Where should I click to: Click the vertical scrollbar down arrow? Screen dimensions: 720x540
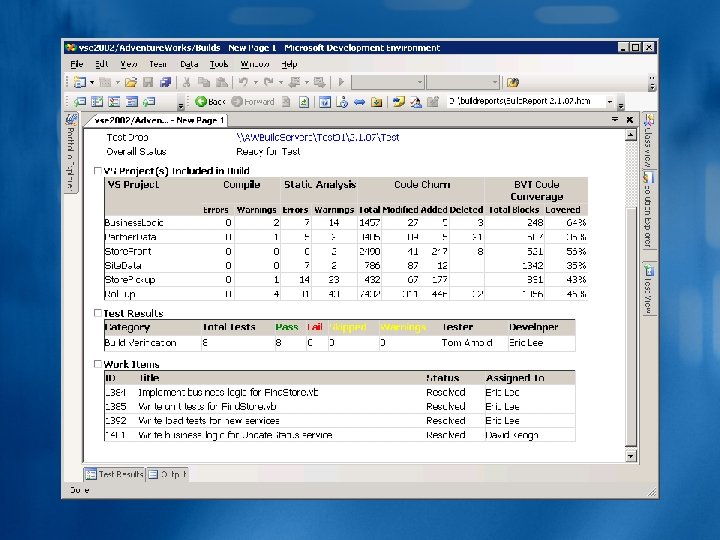(630, 456)
